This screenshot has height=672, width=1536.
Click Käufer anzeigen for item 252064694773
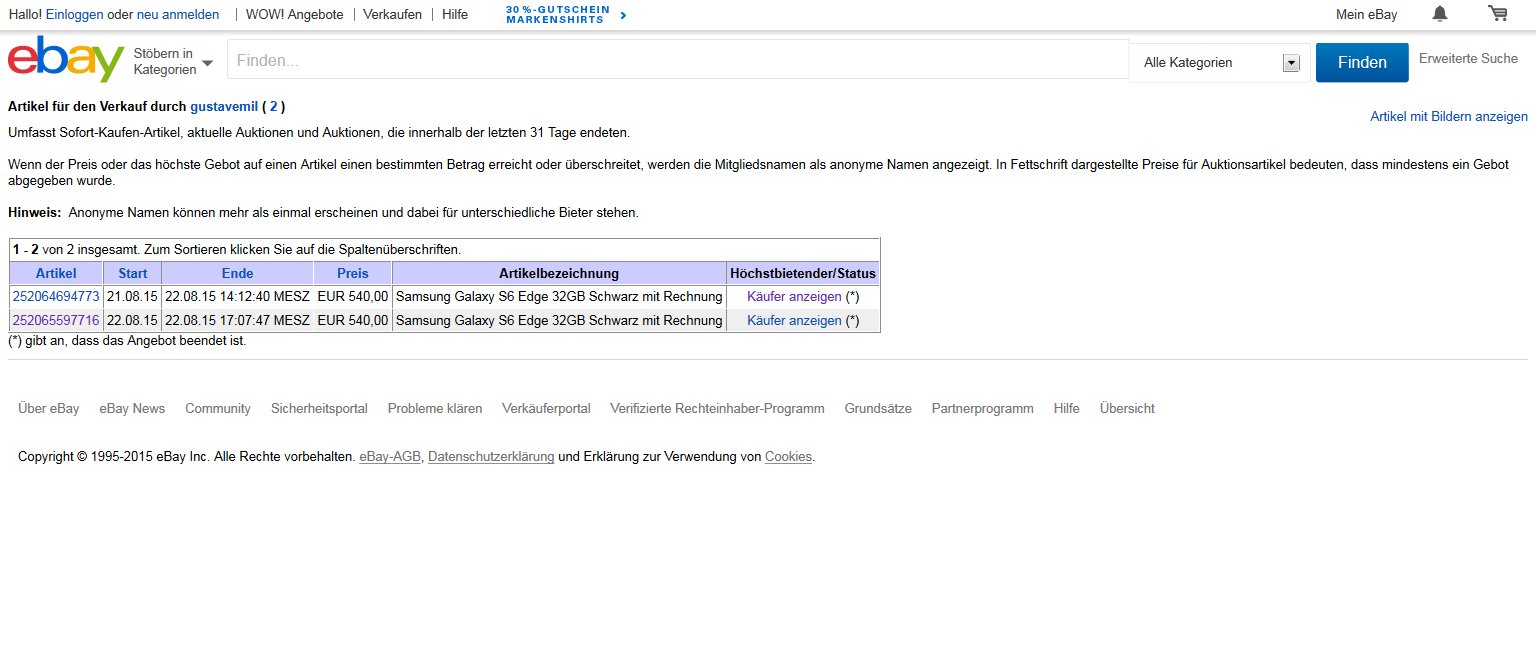point(794,297)
